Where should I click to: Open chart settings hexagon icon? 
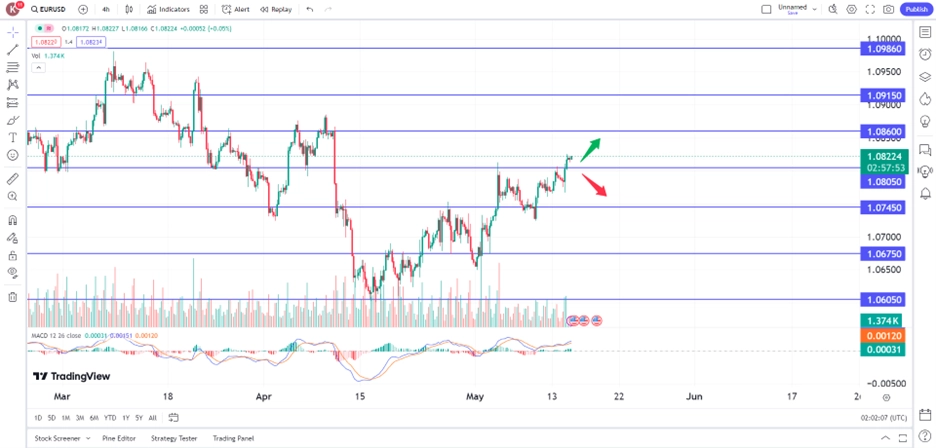click(x=851, y=10)
